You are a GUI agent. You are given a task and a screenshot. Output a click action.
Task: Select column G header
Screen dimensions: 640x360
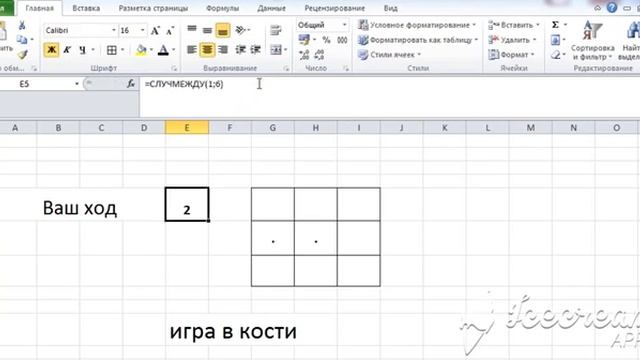[273, 128]
